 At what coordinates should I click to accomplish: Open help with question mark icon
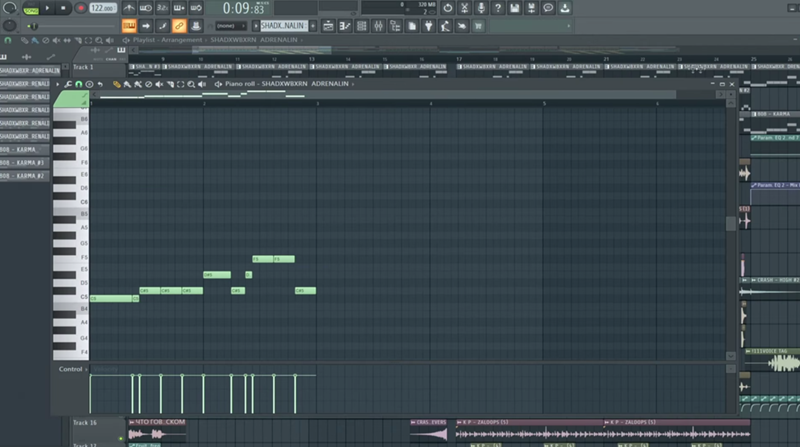point(498,8)
